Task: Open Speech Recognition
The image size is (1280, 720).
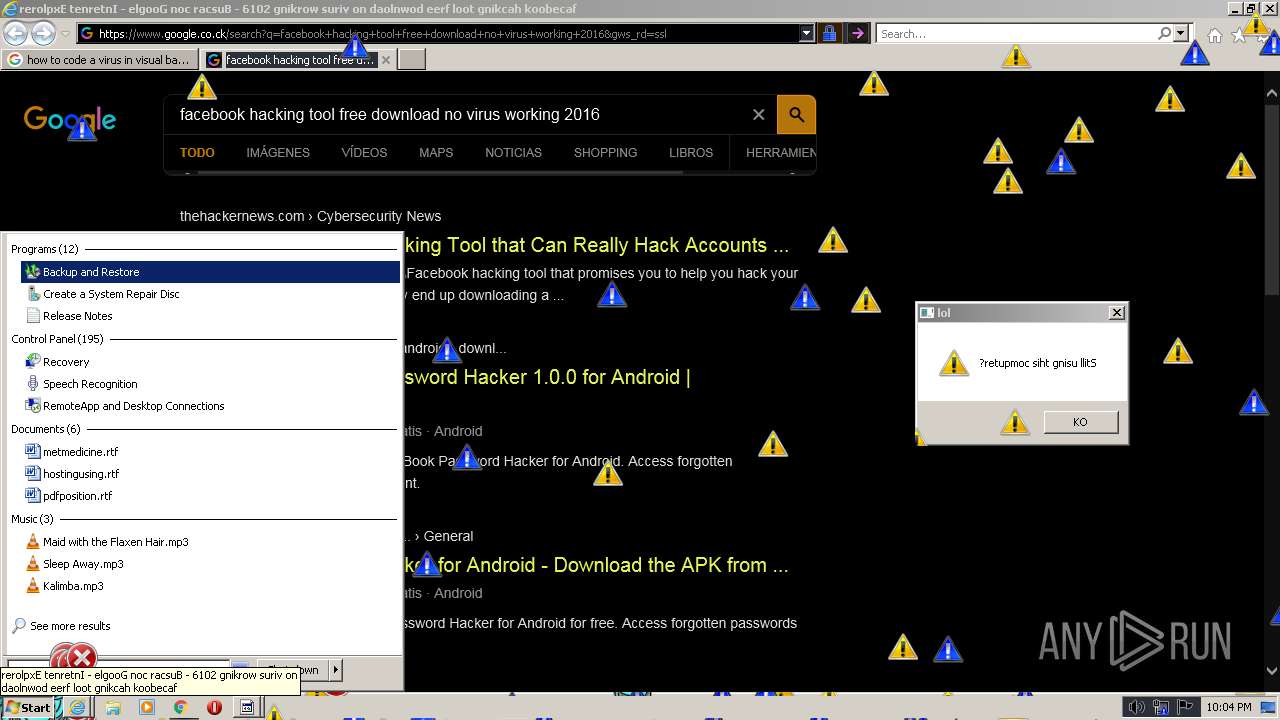Action: click(90, 384)
